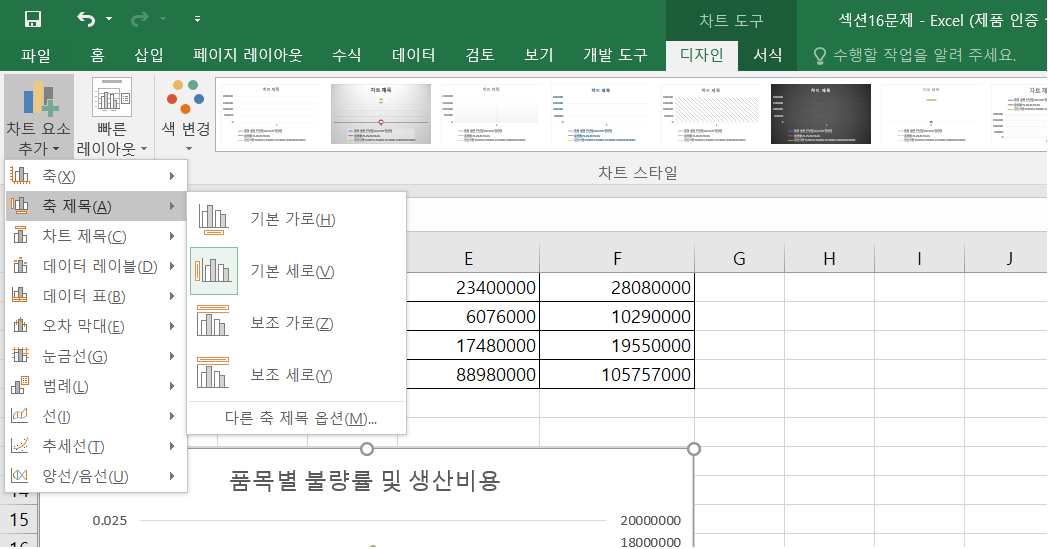Click the Save icon in title bar
This screenshot has width=1048, height=549.
coord(32,19)
